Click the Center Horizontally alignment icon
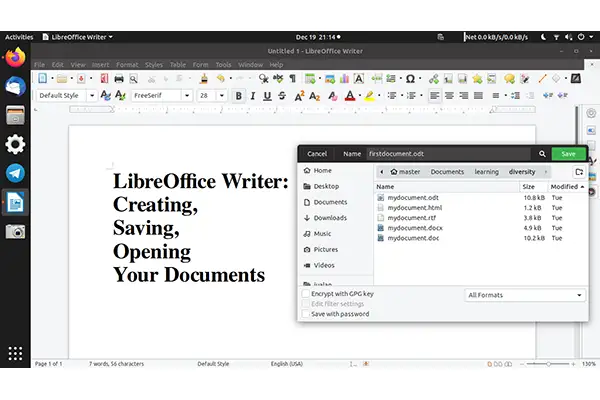 click(x=449, y=96)
